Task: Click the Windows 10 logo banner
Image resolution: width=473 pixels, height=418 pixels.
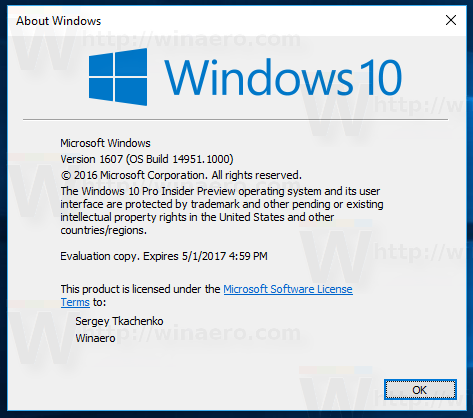Action: (x=245, y=77)
